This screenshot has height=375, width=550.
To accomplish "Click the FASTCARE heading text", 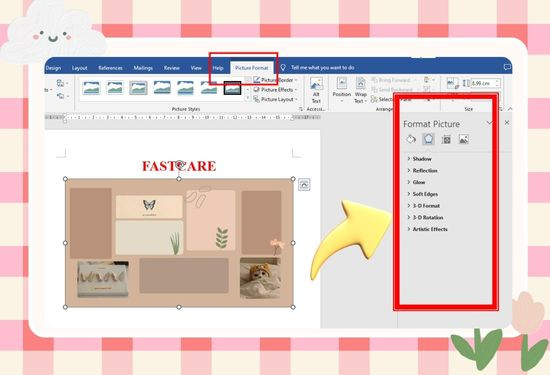I will pyautogui.click(x=179, y=166).
